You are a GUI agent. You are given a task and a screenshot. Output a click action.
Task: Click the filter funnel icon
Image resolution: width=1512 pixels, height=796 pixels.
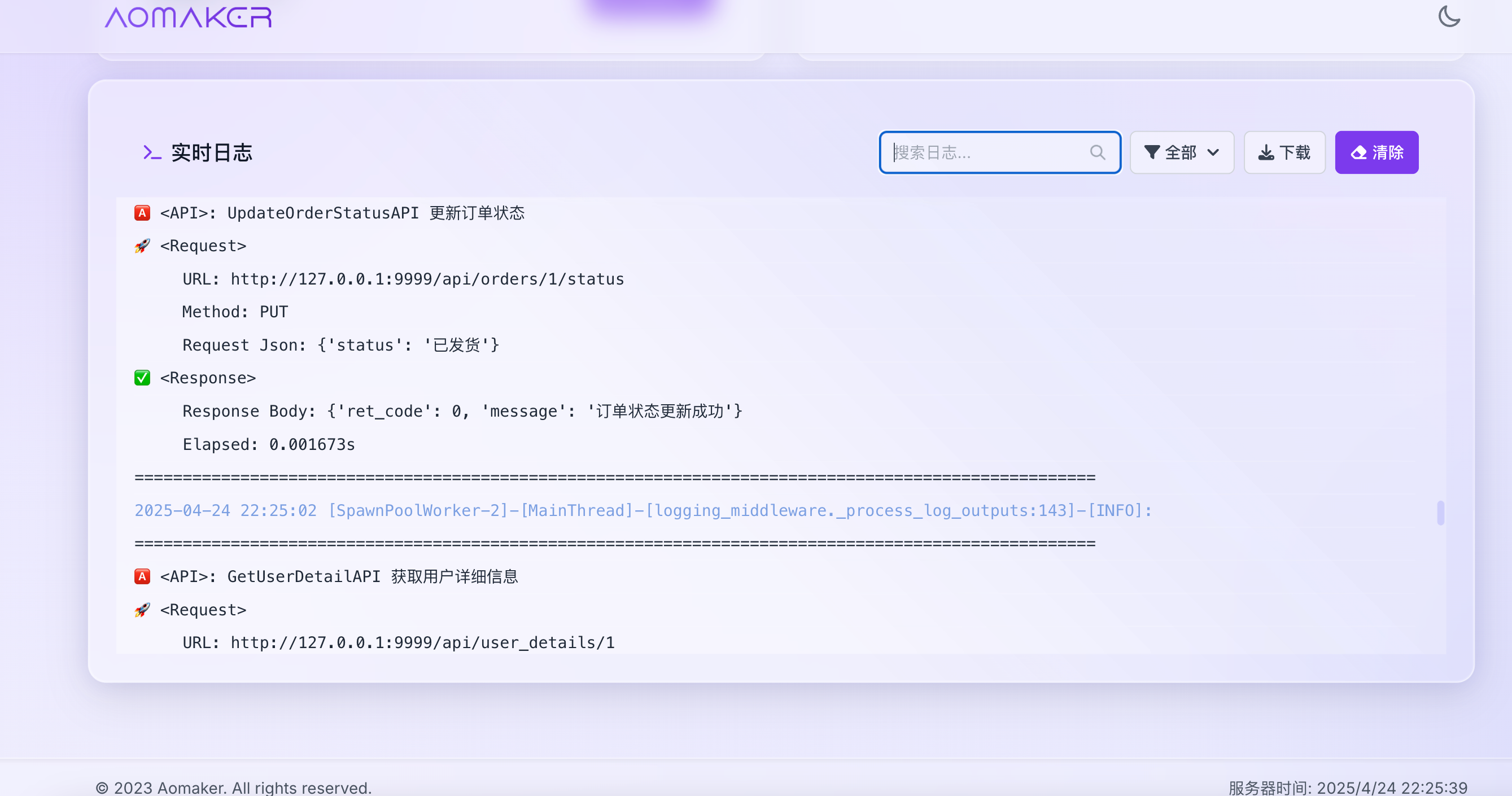1151,152
